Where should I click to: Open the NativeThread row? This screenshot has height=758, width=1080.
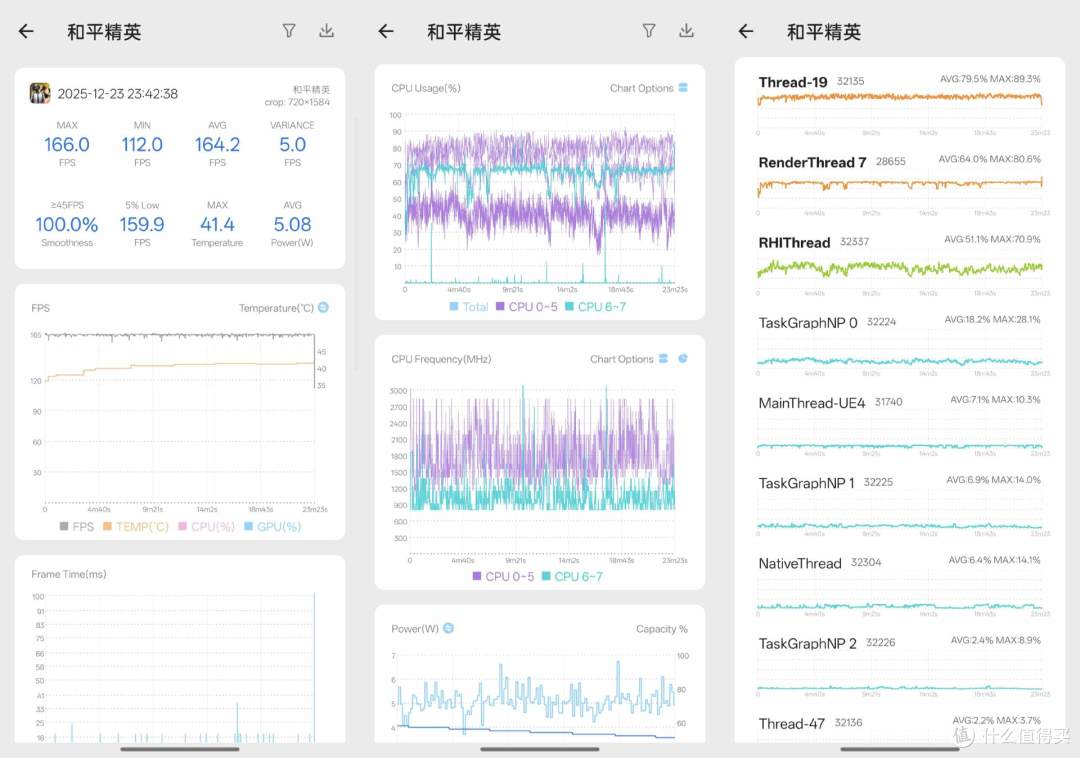[900, 585]
